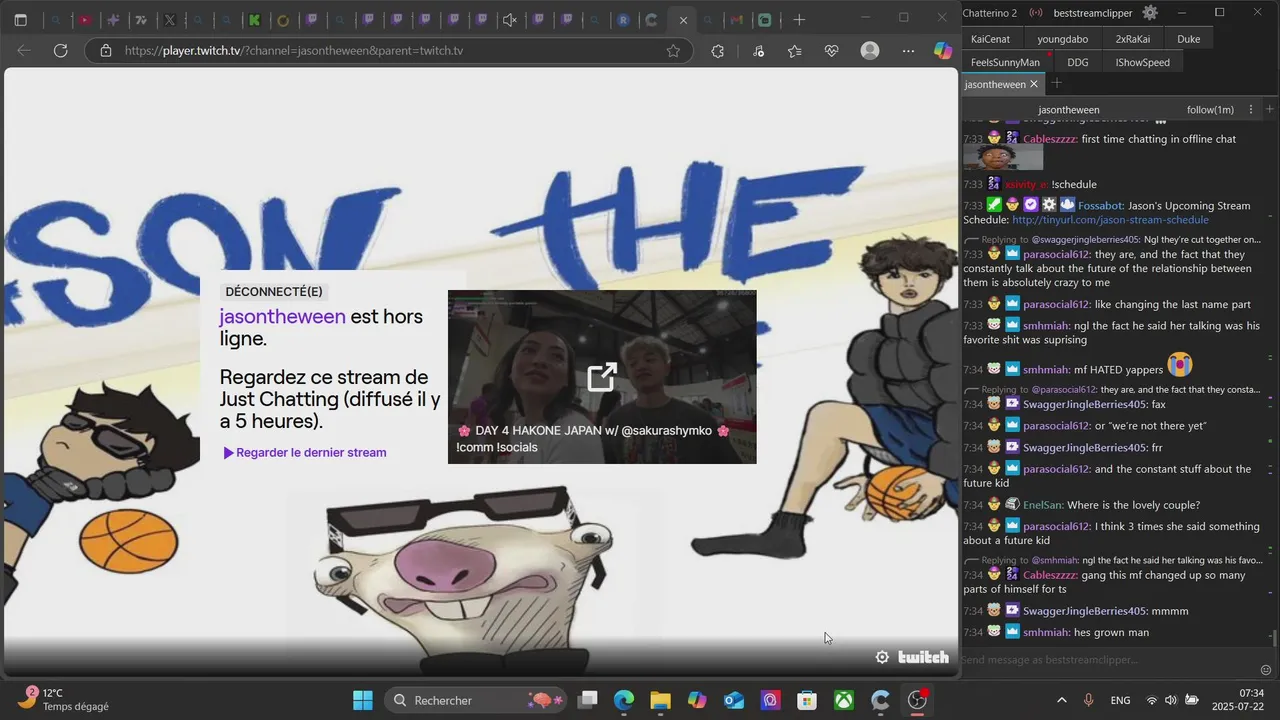Viewport: 1280px width, 720px height.
Task: Click EnelSan username in chat
Action: [1043, 505]
